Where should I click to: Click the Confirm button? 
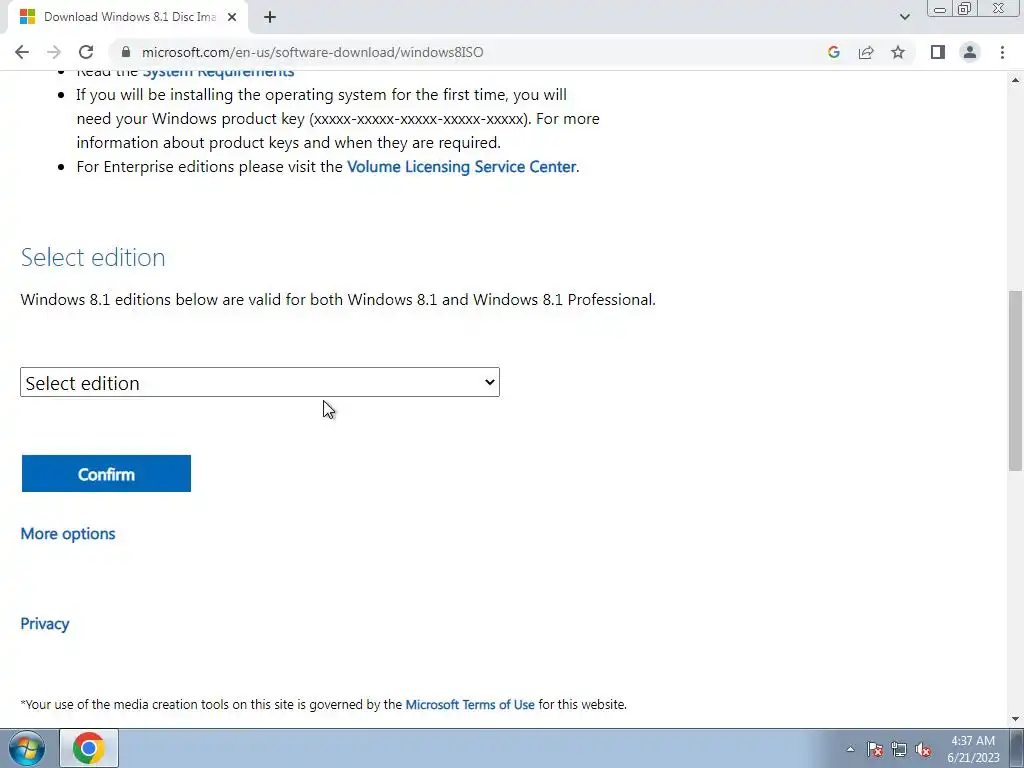[x=106, y=473]
